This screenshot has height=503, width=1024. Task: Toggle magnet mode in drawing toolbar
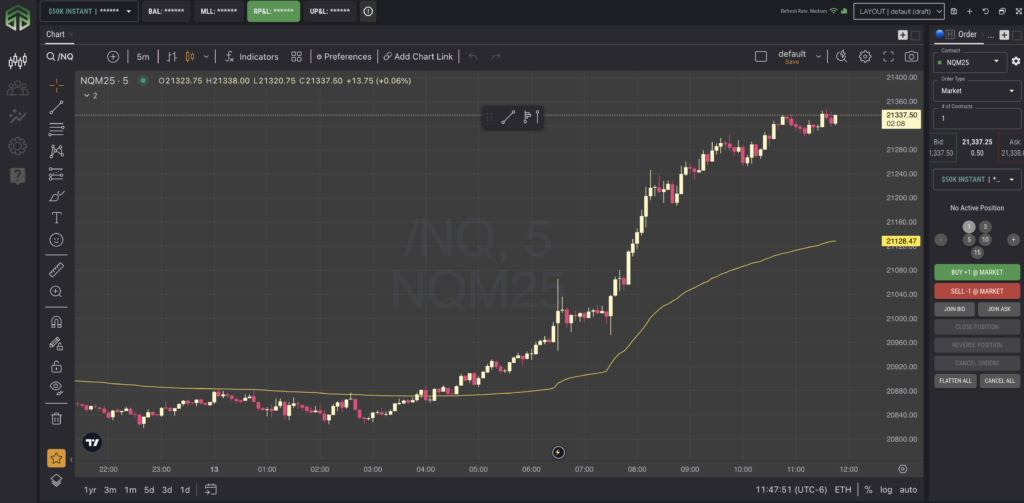[x=57, y=321]
